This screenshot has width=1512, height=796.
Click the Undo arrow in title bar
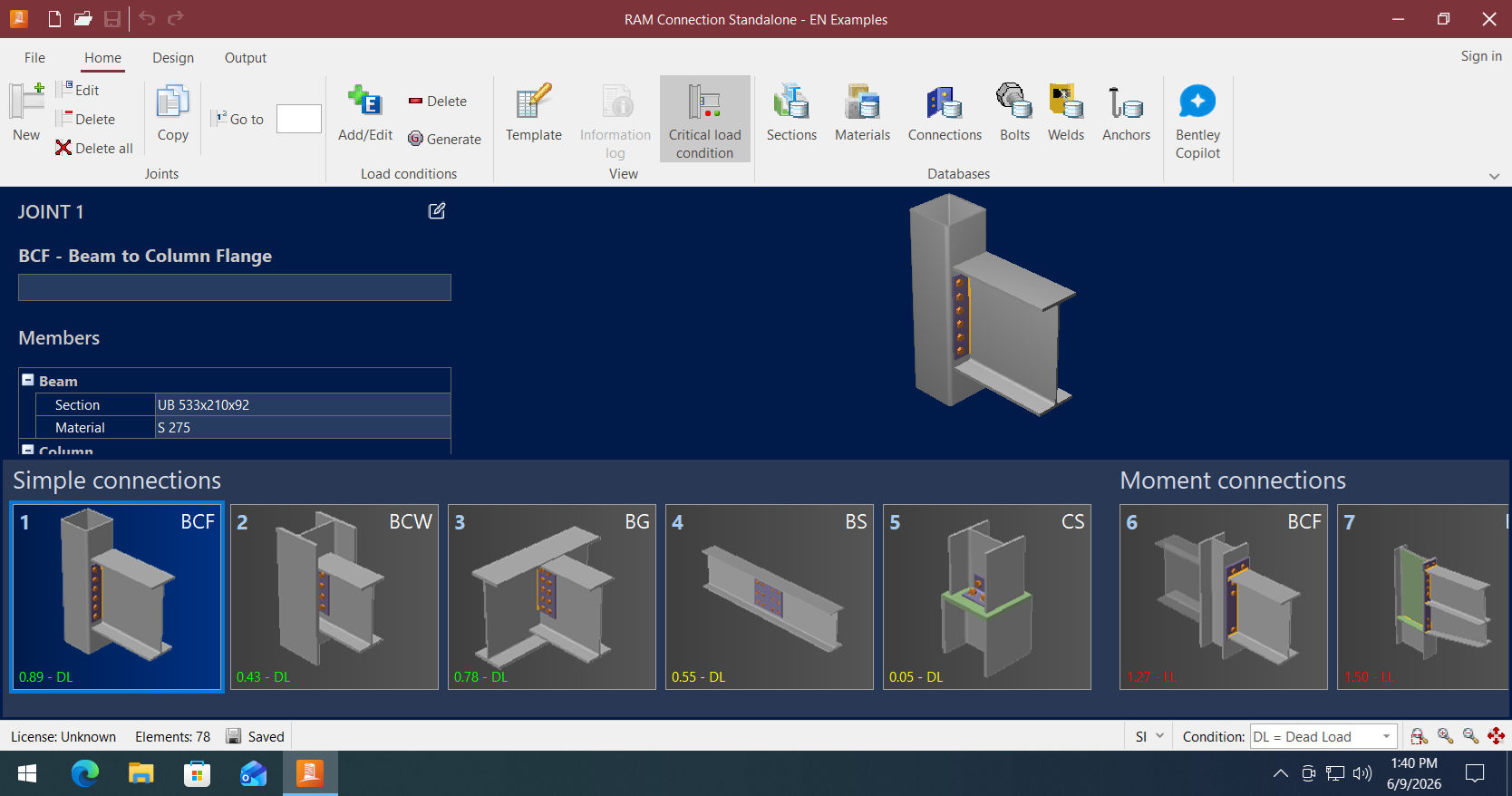tap(147, 18)
